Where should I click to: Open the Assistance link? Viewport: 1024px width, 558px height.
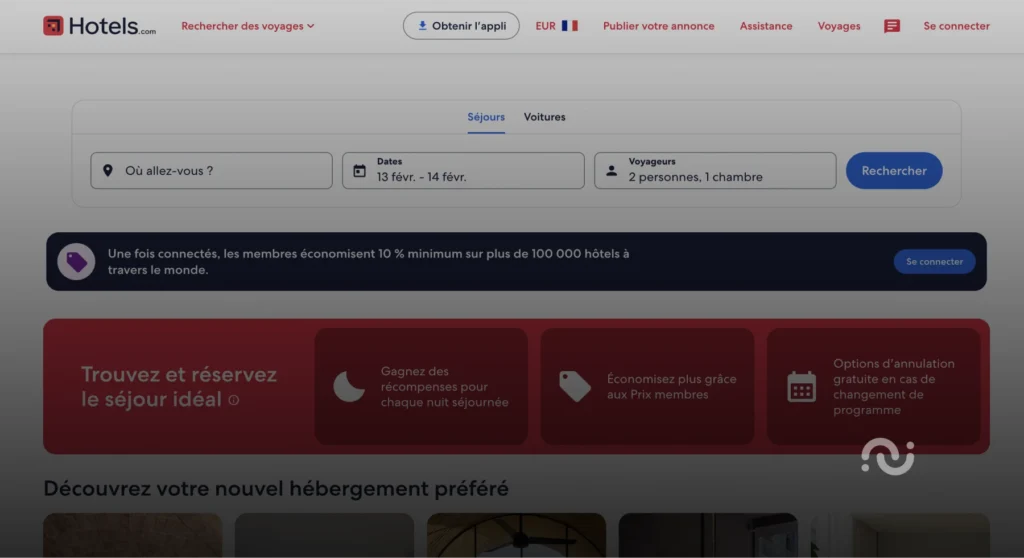765,26
